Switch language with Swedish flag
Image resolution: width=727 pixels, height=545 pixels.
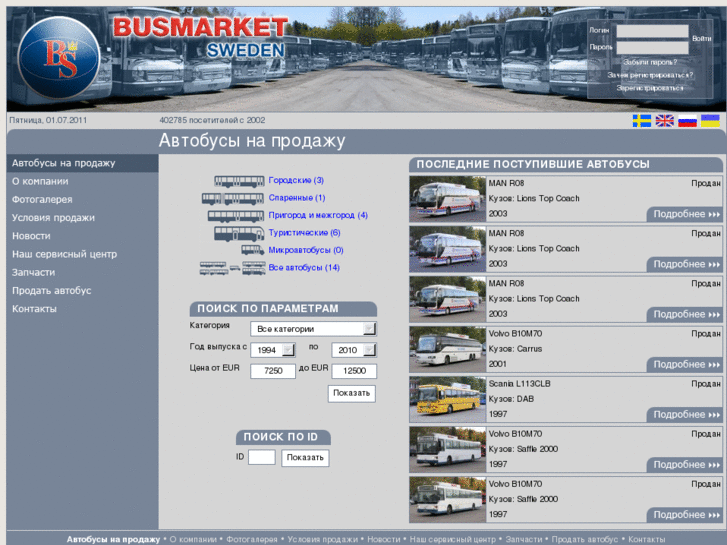pos(642,121)
